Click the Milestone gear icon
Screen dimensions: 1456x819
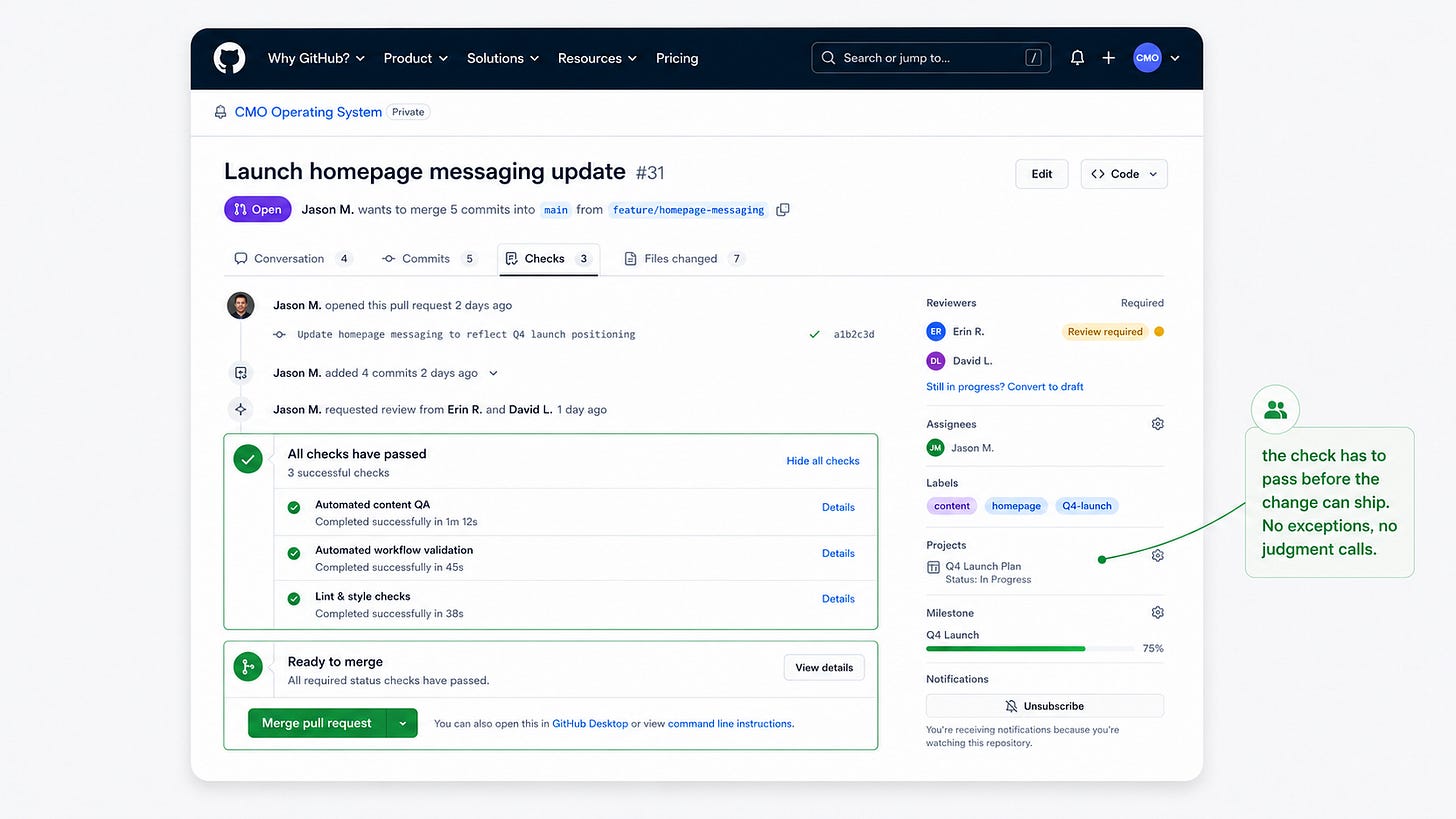[1157, 612]
